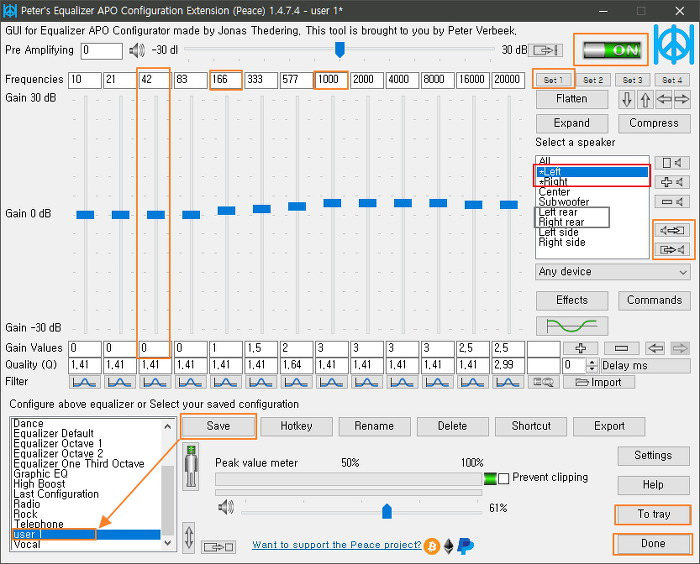Click the person figure icon

191,467
